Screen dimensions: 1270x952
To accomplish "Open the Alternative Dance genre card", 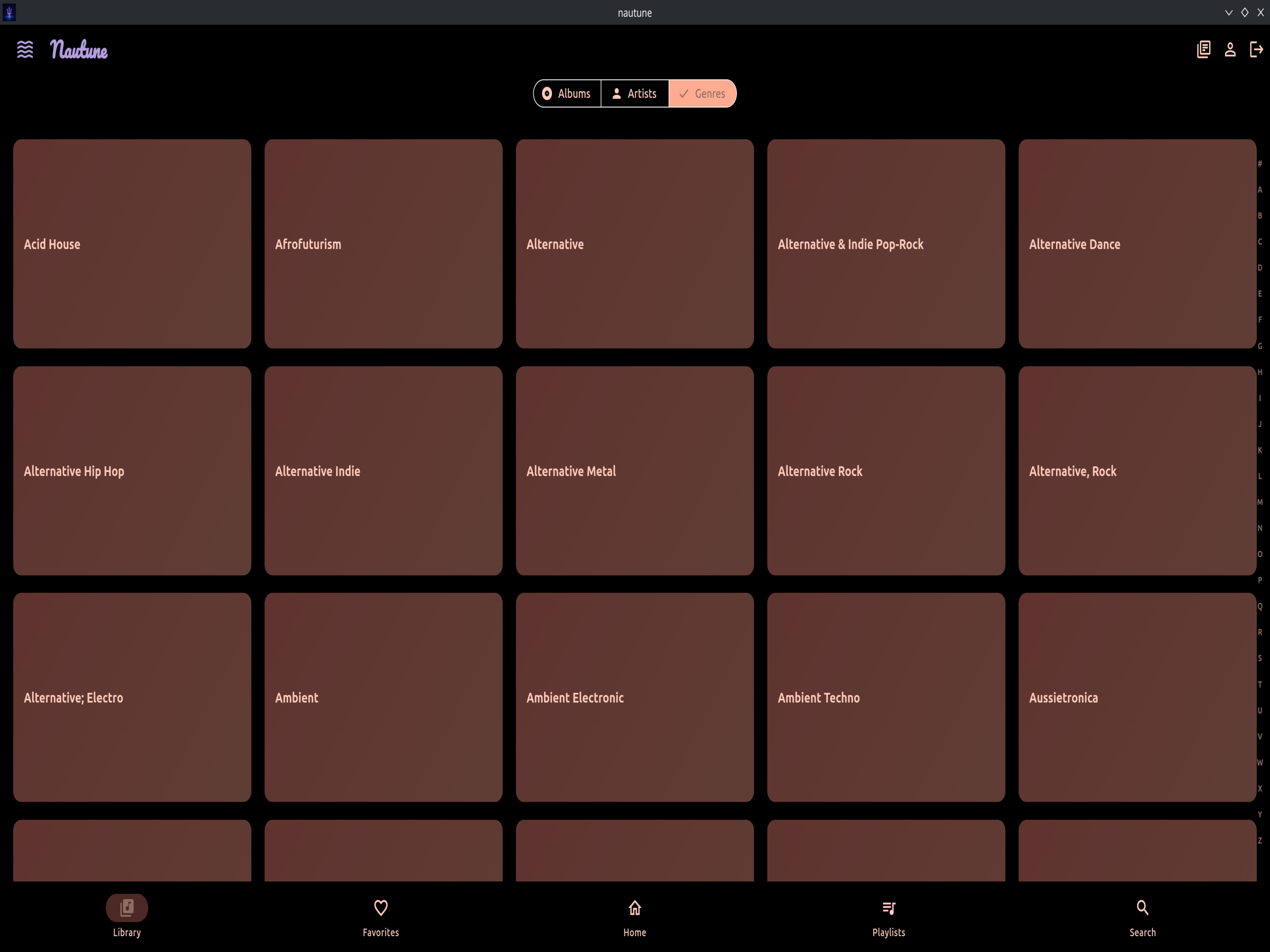I will tap(1138, 244).
